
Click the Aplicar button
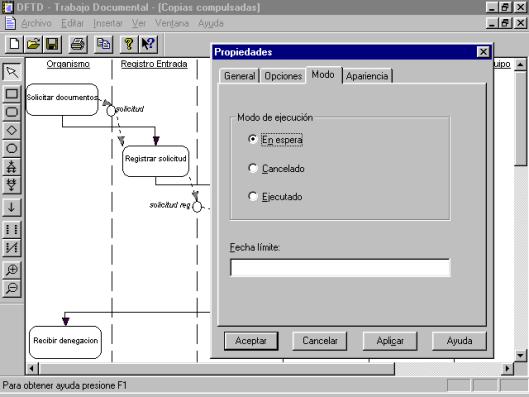(x=390, y=341)
